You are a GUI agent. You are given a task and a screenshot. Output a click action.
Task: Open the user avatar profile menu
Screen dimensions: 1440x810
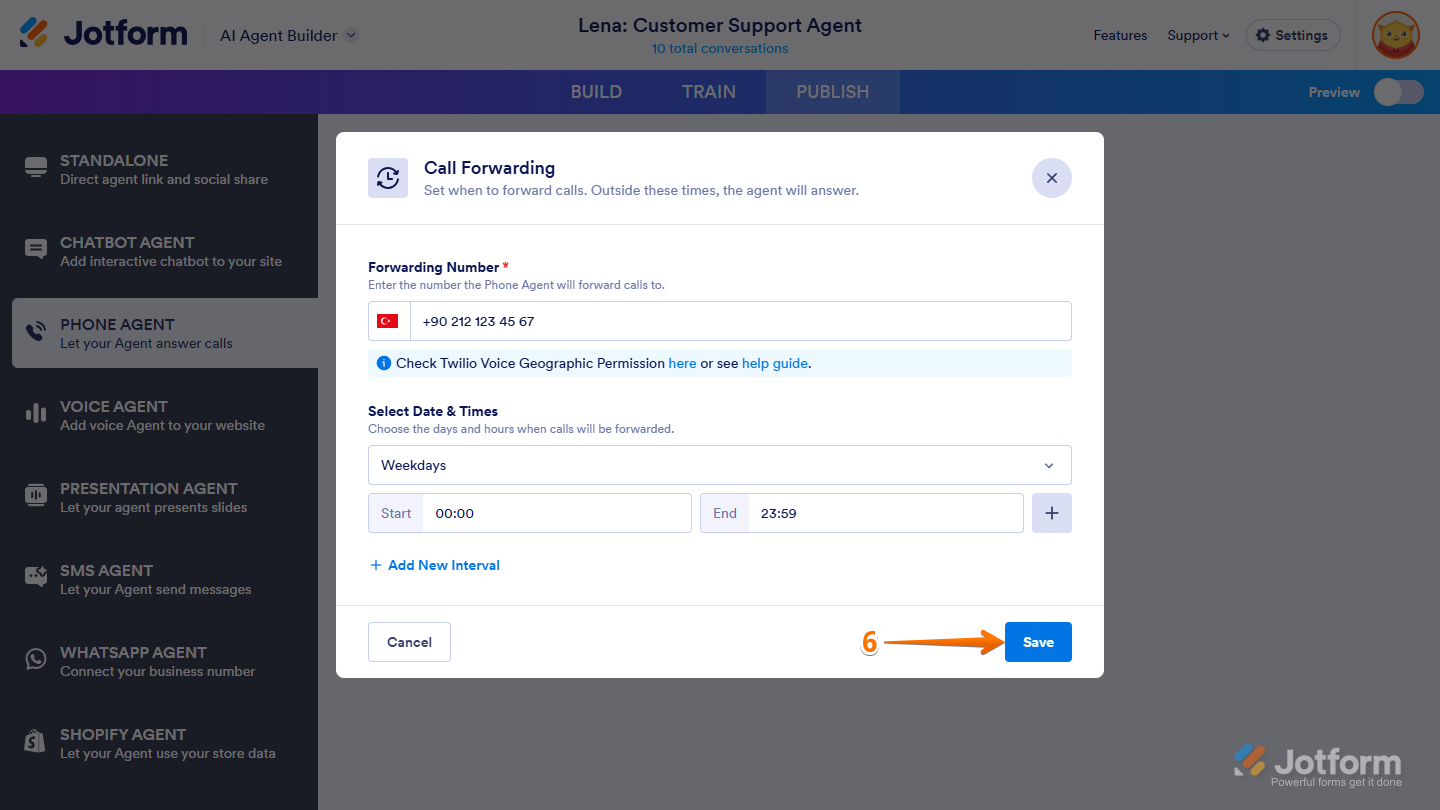coord(1395,35)
